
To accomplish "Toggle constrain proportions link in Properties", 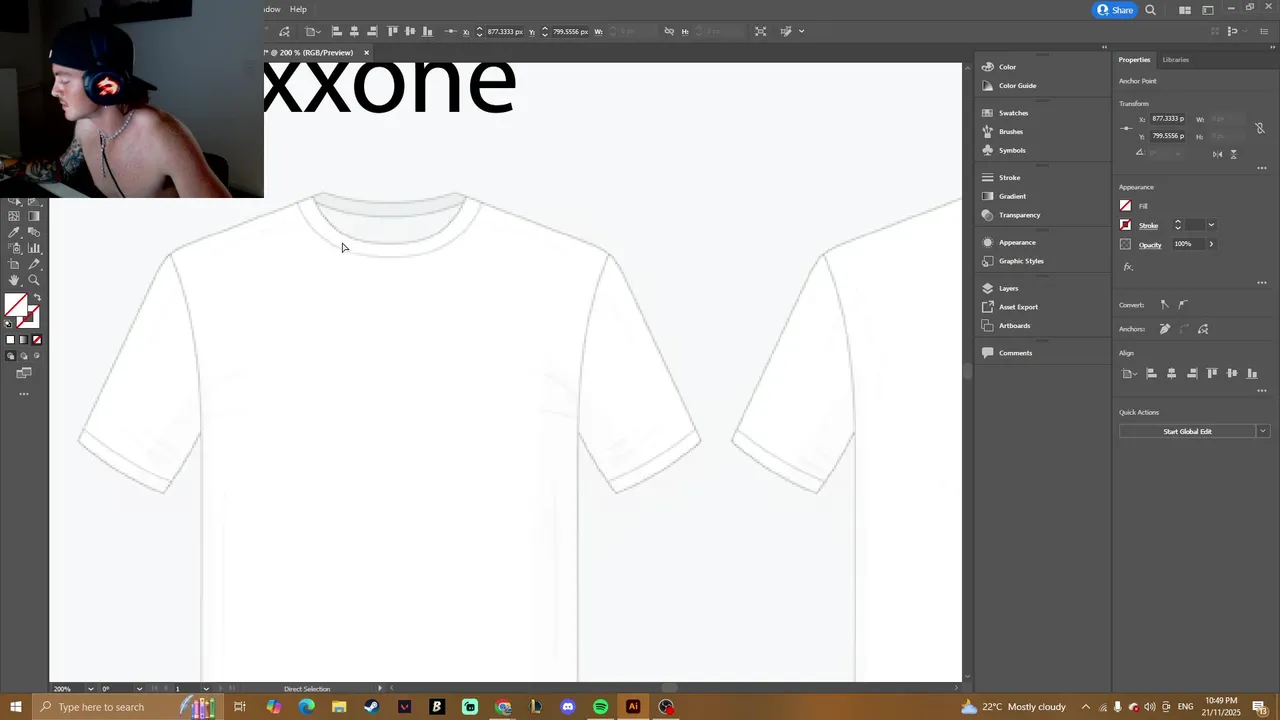I will click(1260, 128).
